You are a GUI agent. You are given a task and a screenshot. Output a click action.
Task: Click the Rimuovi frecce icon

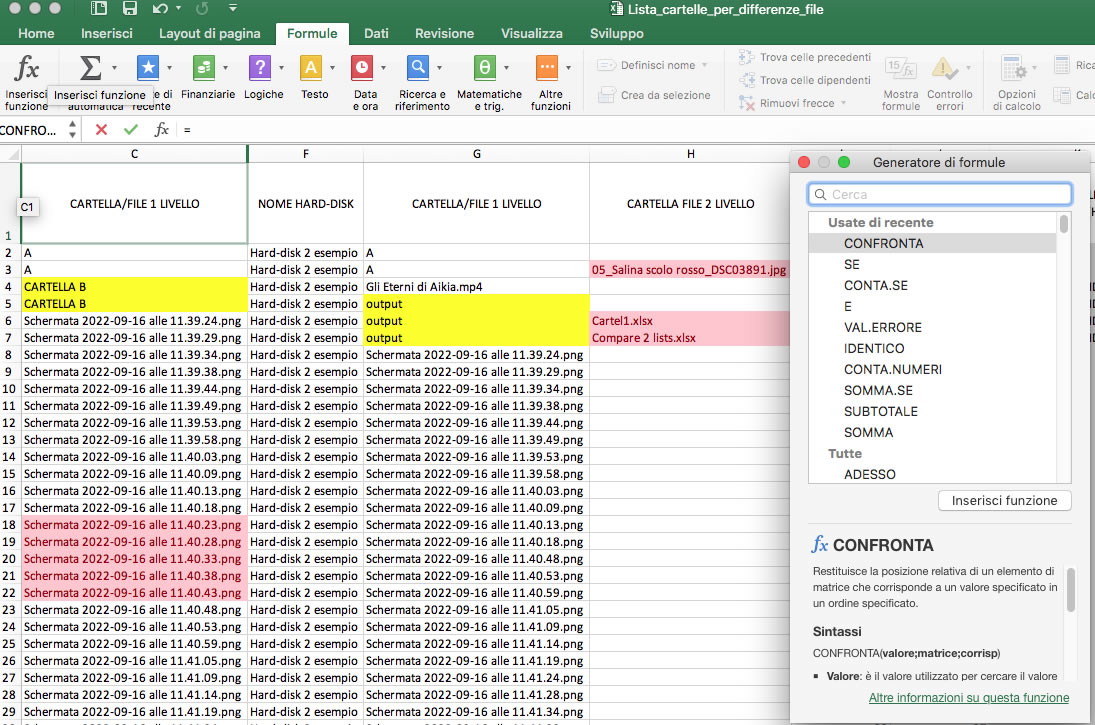tap(747, 103)
